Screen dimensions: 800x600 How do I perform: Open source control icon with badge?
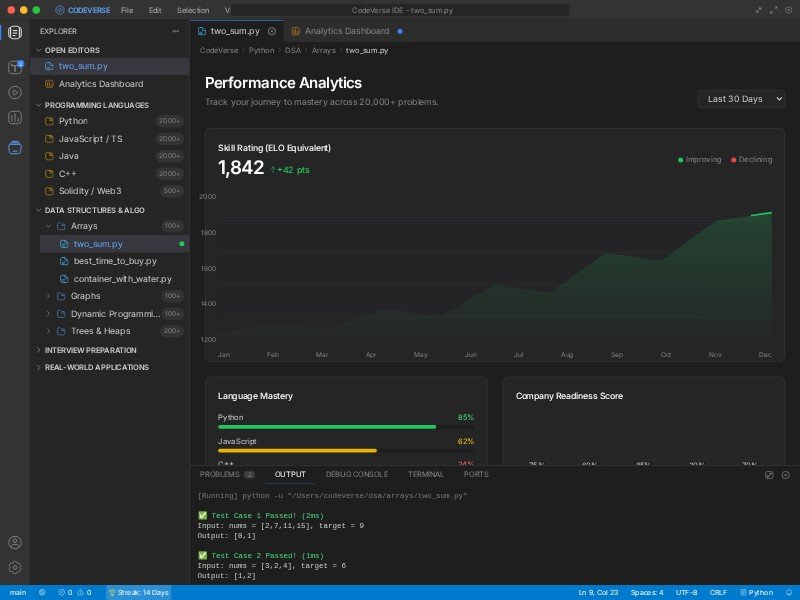pyautogui.click(x=15, y=67)
